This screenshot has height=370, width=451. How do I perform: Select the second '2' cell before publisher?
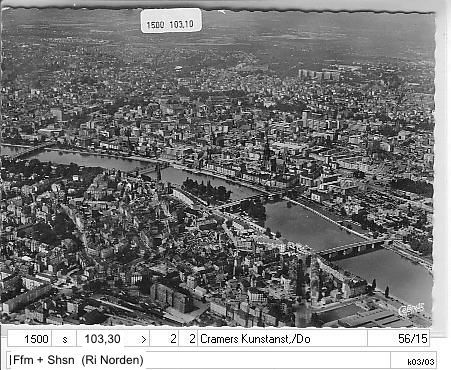pos(188,339)
